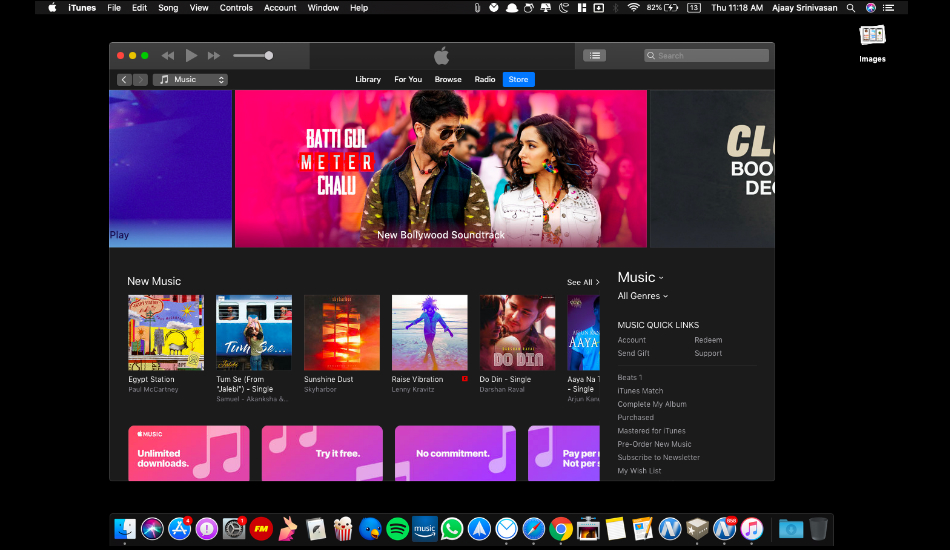Open the Raise Vibration album cover
This screenshot has width=950, height=550.
[x=430, y=333]
